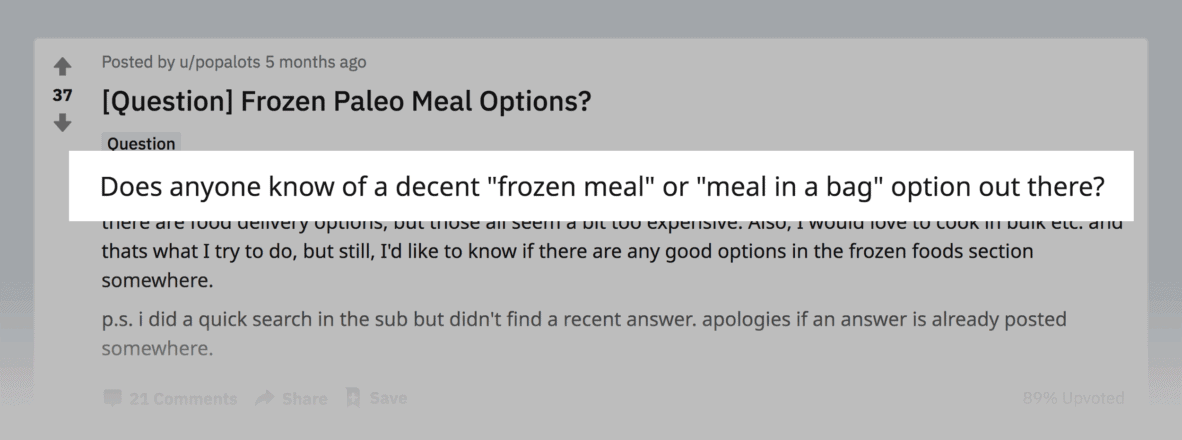Viewport: 1182px width, 440px height.
Task: Click the save bookmark icon
Action: tap(353, 397)
